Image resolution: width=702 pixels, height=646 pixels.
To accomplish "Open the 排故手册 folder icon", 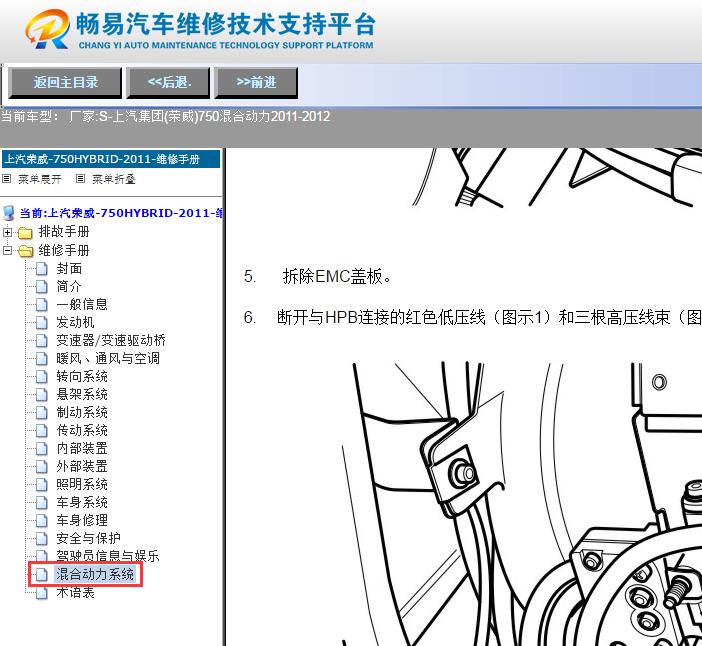I will click(25, 232).
